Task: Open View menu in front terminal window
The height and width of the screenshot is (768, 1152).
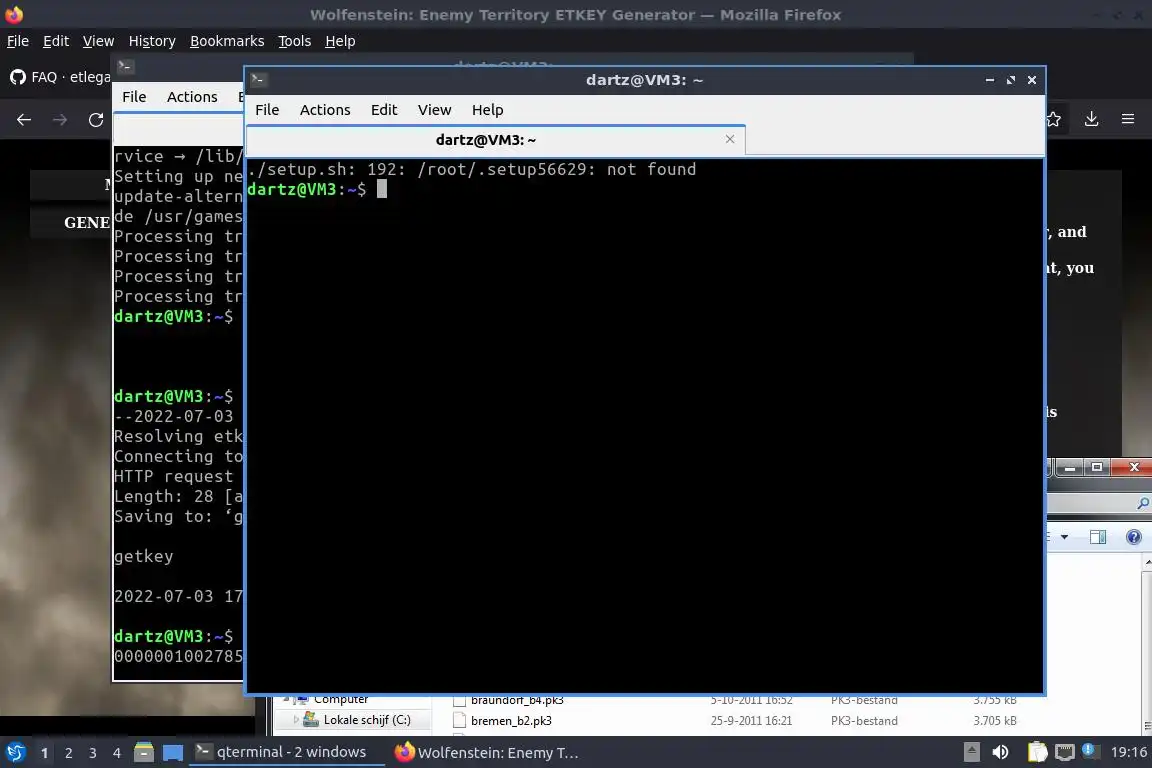Action: click(x=434, y=110)
